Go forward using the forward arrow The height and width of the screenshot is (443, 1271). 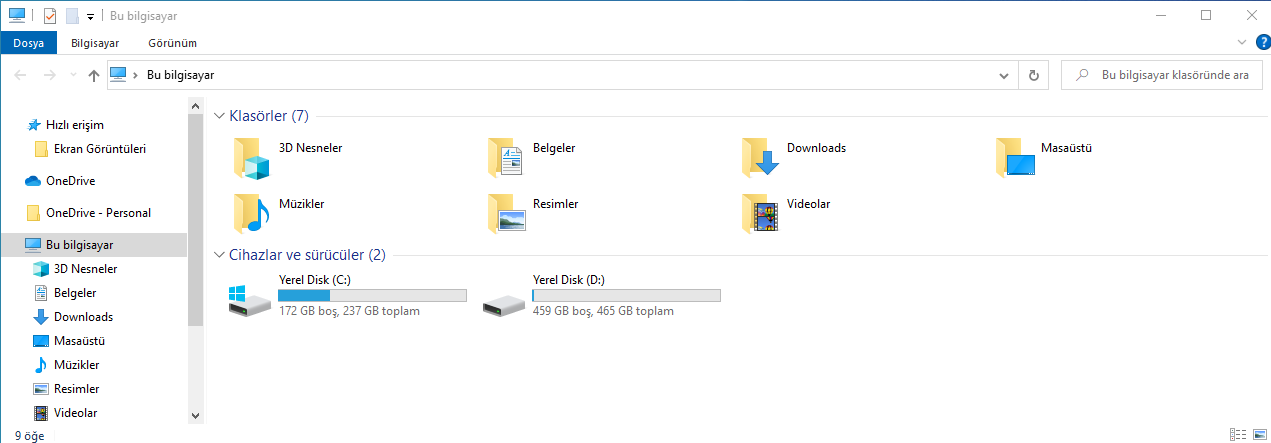coord(50,75)
